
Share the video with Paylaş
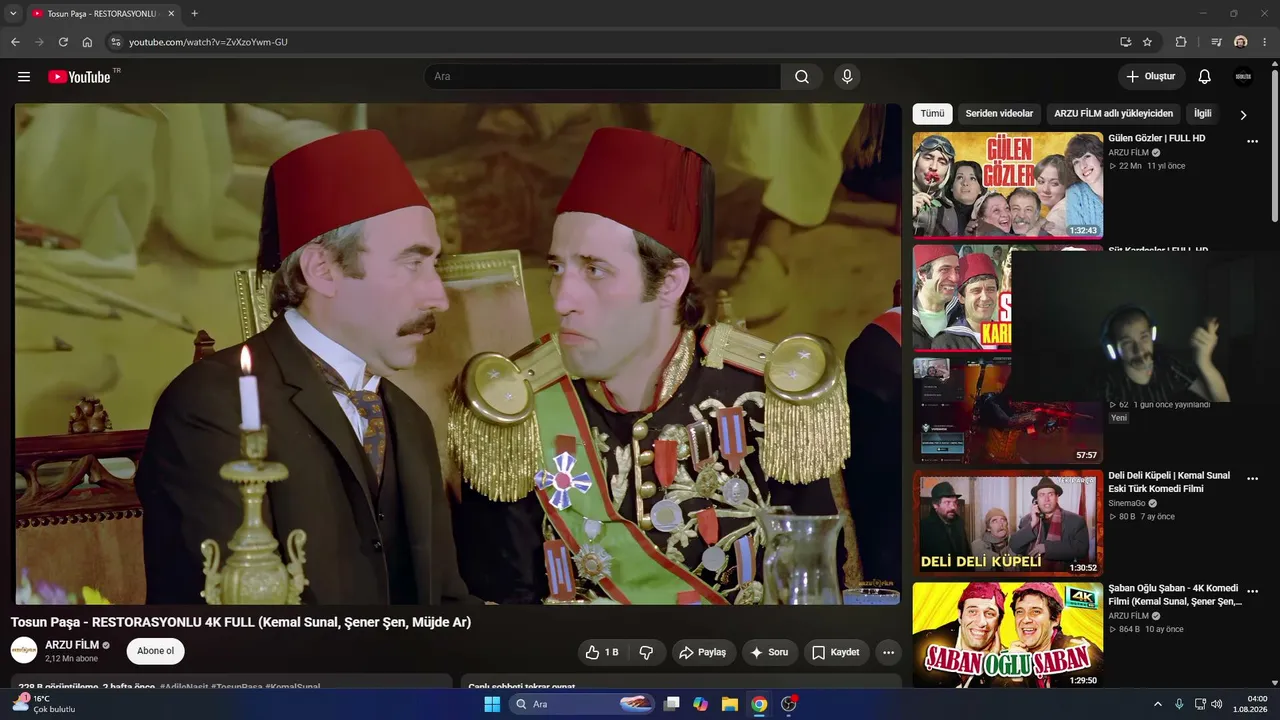[704, 652]
